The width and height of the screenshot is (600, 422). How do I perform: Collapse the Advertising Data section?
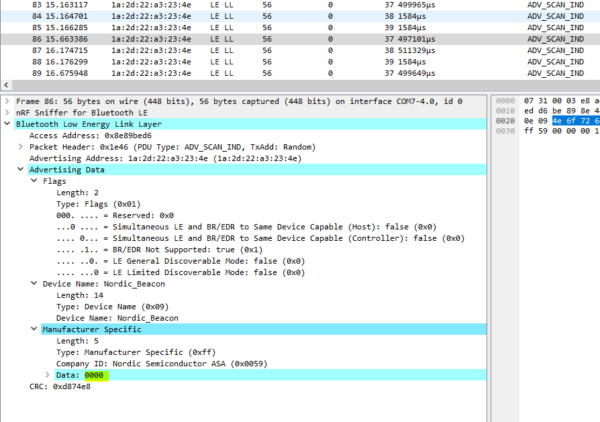[21, 169]
